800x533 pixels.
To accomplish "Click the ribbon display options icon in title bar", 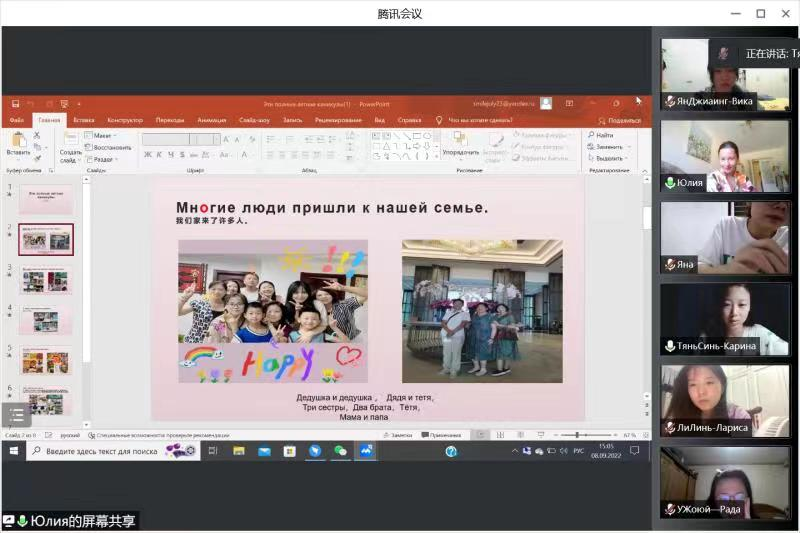I will [569, 104].
